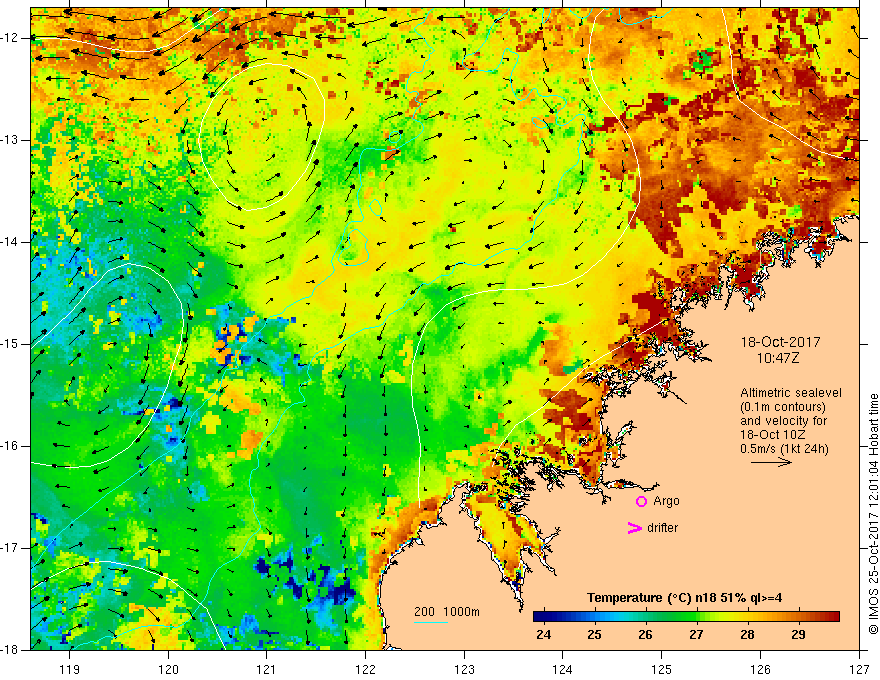Click the '26' color bar tick label
Screen dimensions: 880x680
645,635
